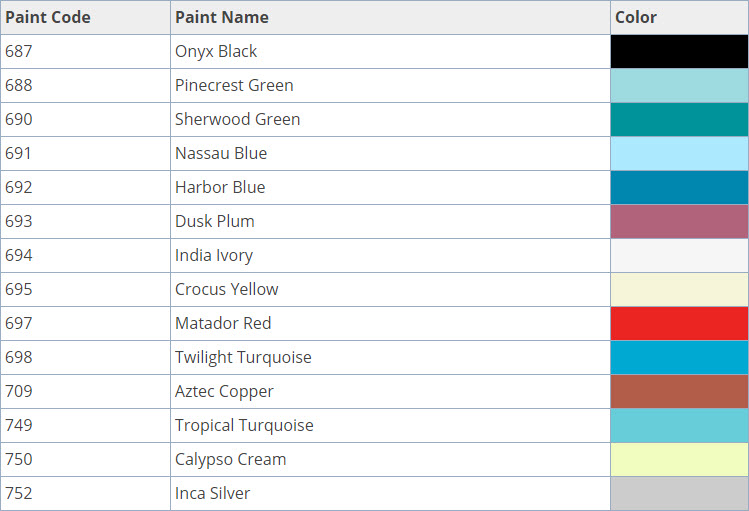Click the Nassau Blue color swatch
This screenshot has width=749, height=511.
pos(679,154)
